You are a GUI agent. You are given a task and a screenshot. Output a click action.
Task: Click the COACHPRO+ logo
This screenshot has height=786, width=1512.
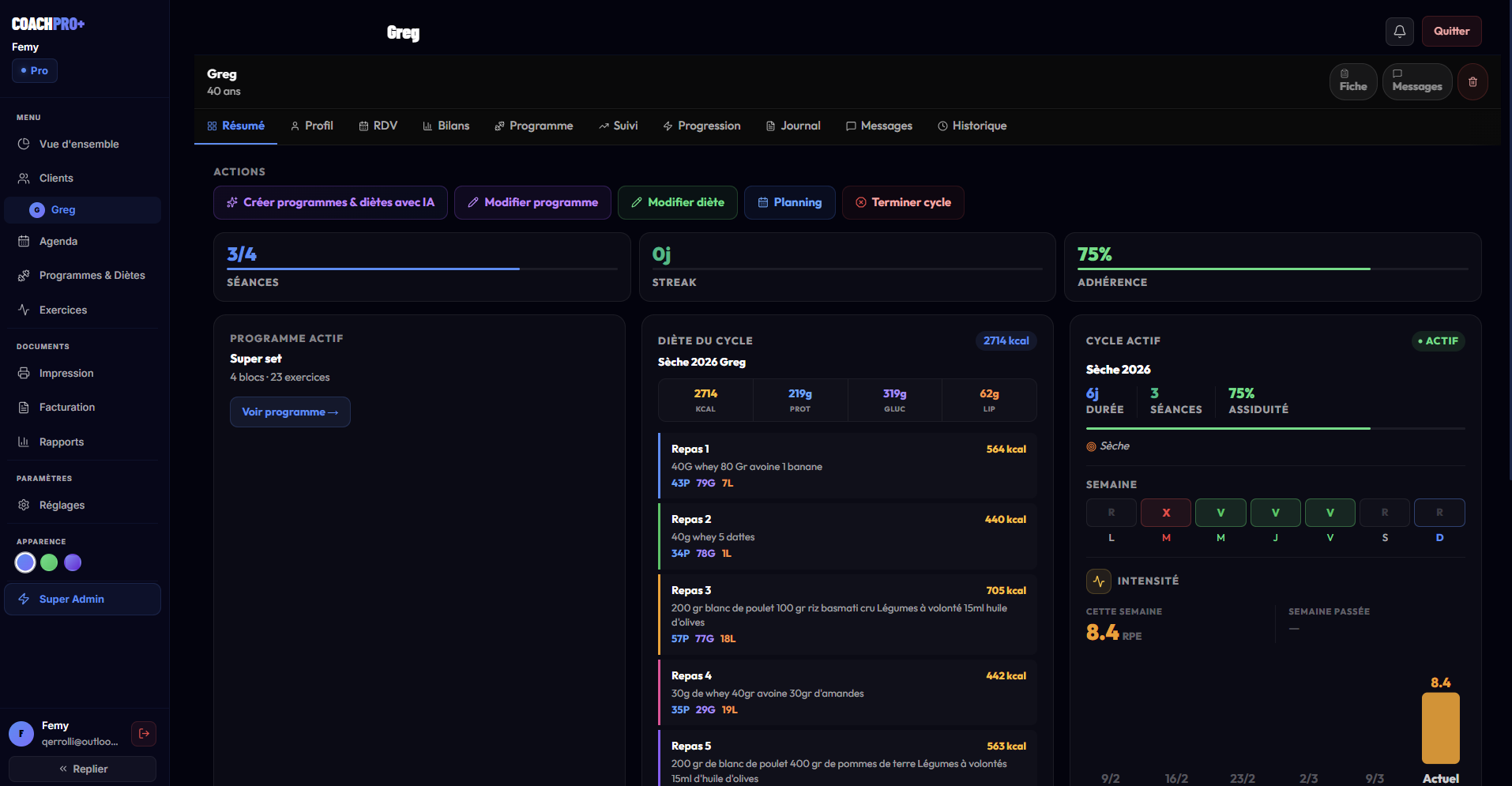coord(48,24)
